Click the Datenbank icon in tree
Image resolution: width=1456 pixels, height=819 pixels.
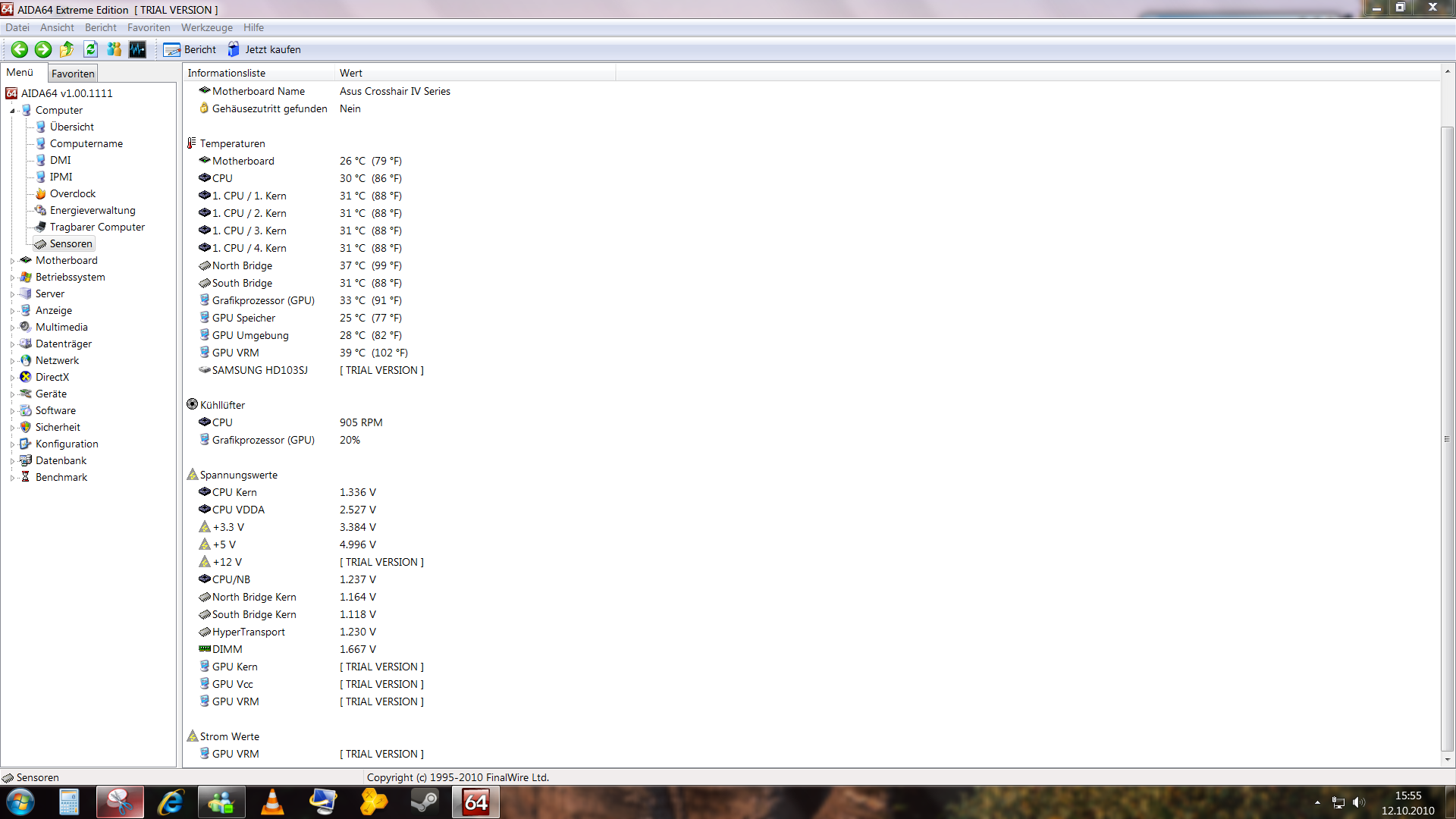pyautogui.click(x=26, y=460)
